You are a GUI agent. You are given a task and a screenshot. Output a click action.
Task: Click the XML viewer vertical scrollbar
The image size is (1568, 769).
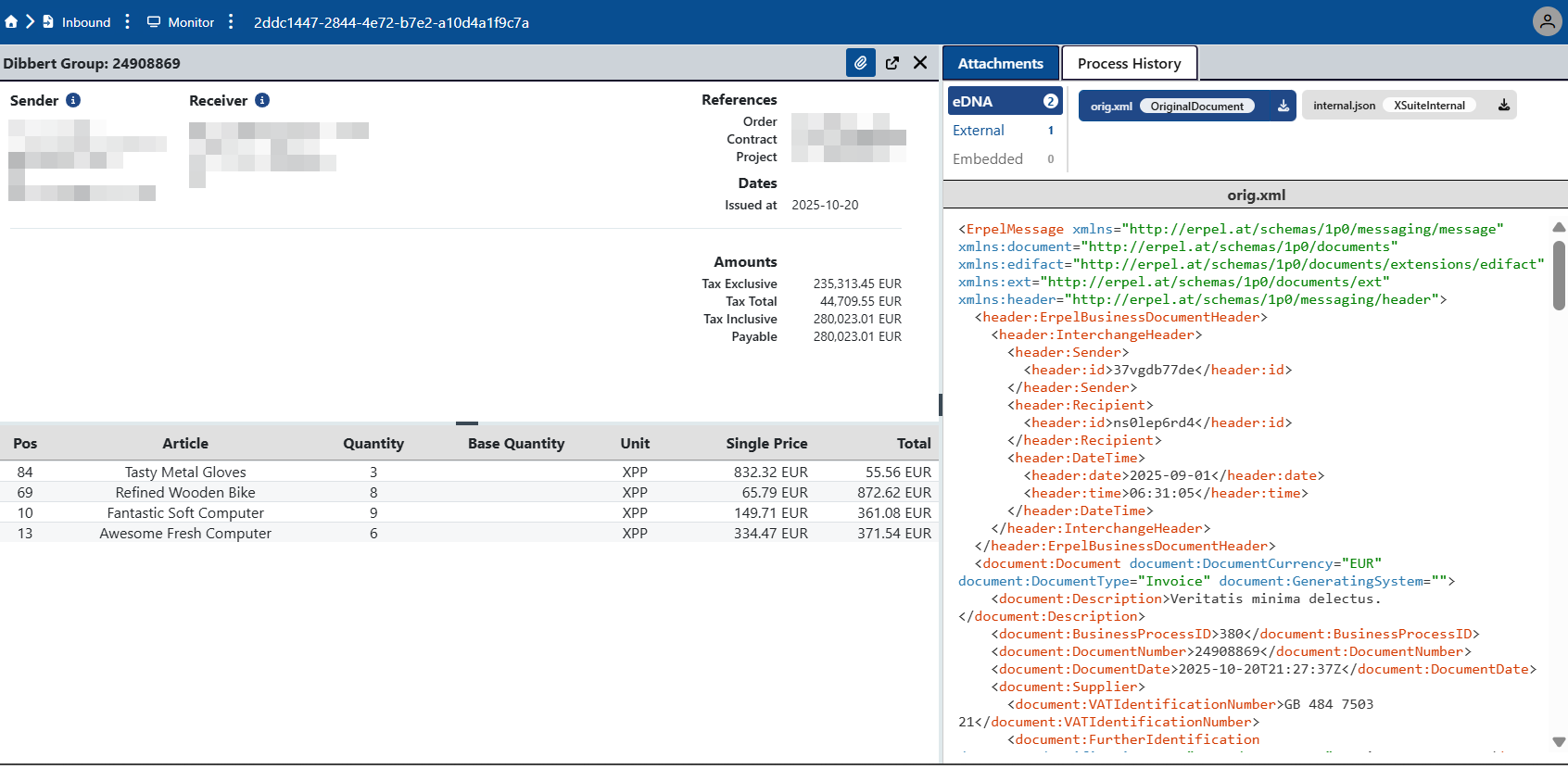(x=1559, y=276)
